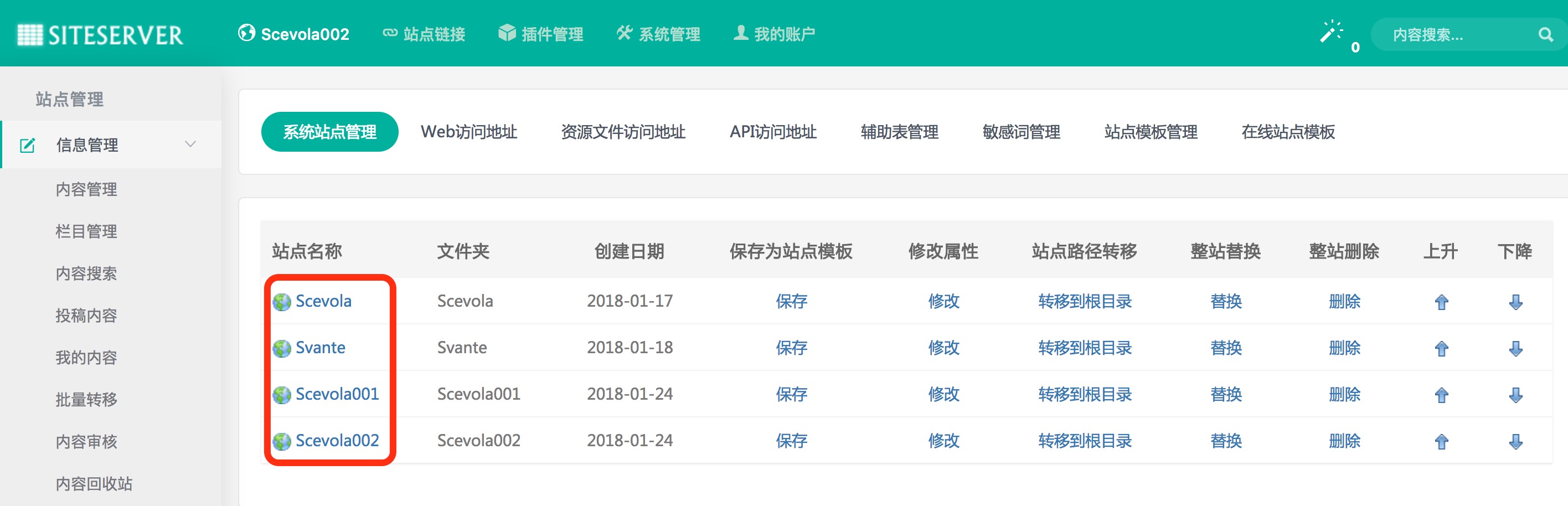Move Scevola002 site up with arrow
The image size is (1568, 506).
(x=1441, y=441)
